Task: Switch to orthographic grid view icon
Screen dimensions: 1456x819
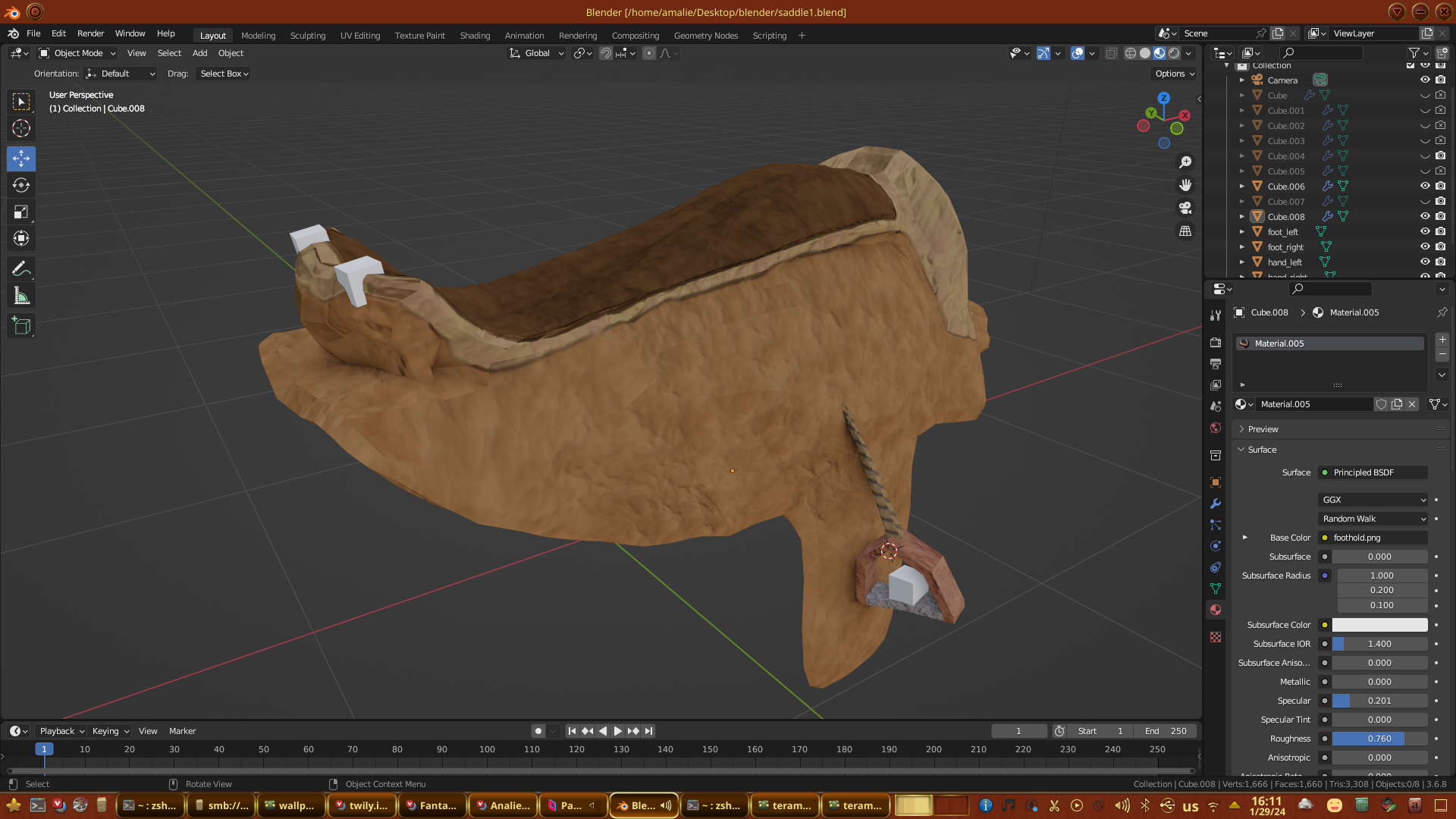Action: [1185, 231]
